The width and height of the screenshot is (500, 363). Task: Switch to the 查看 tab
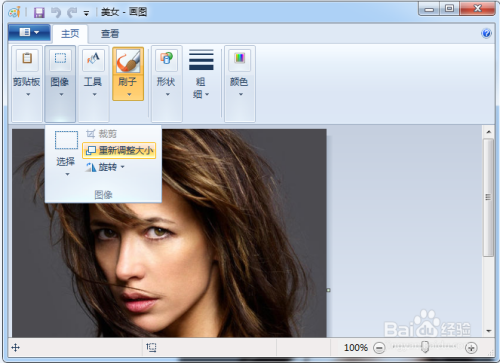click(x=110, y=33)
